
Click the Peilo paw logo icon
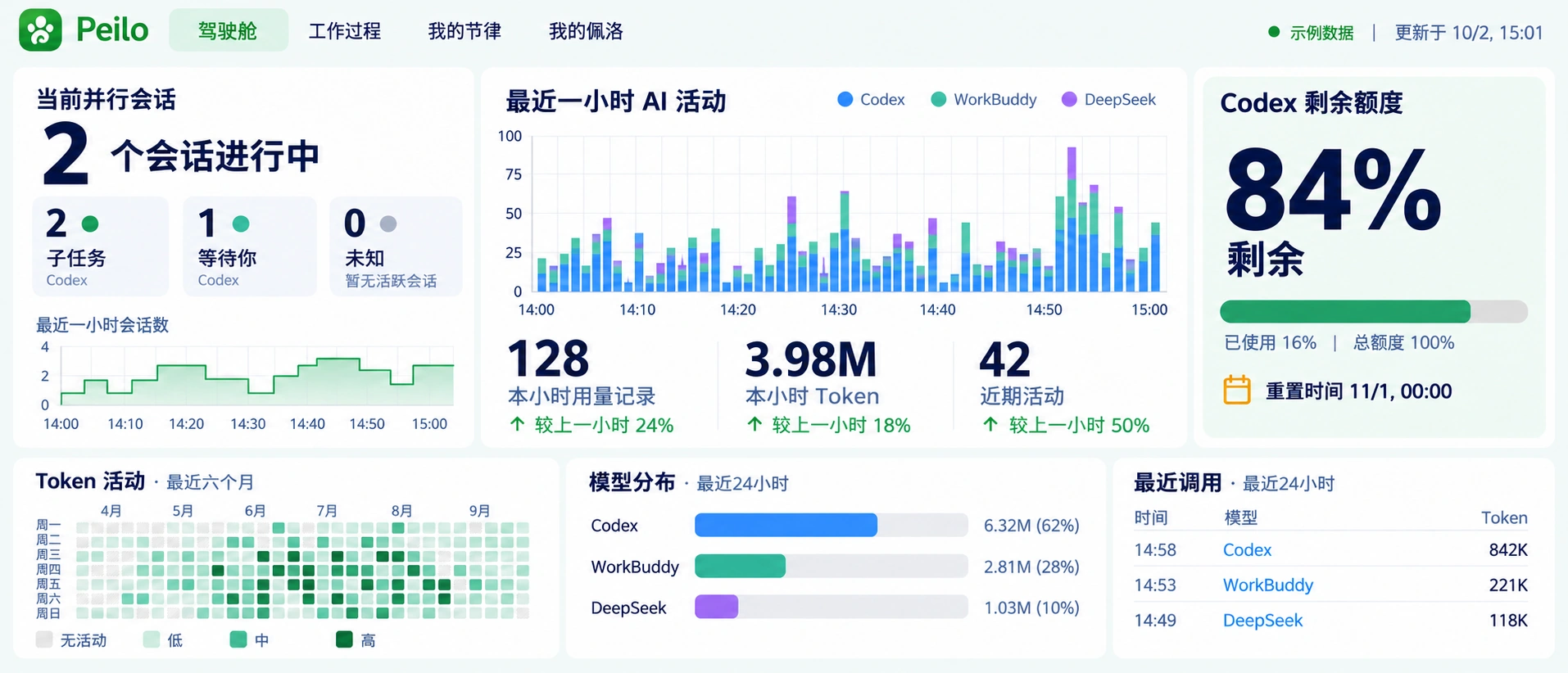click(40, 30)
